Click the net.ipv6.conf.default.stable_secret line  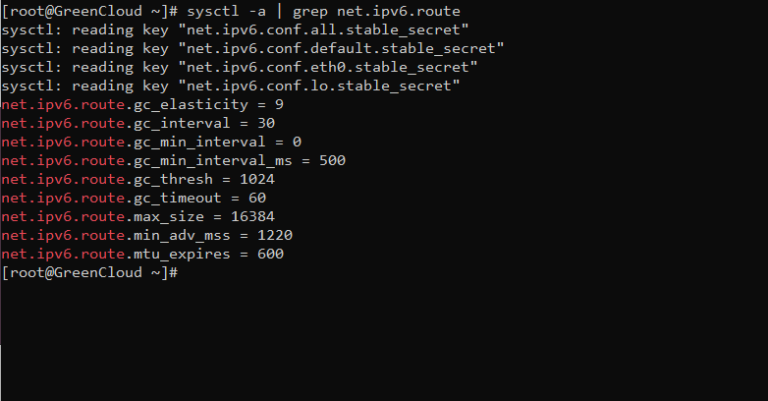253,49
